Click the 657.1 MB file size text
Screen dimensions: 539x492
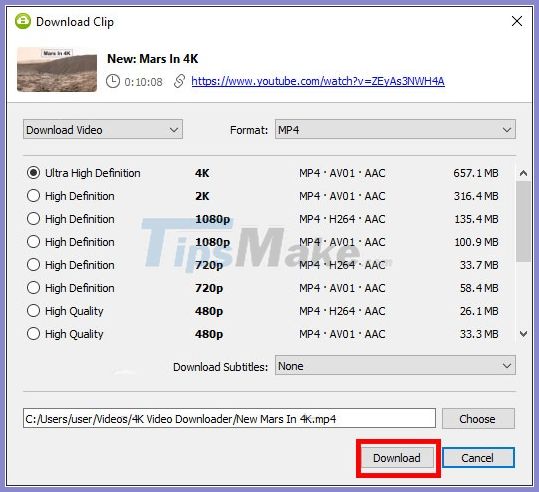[476, 173]
